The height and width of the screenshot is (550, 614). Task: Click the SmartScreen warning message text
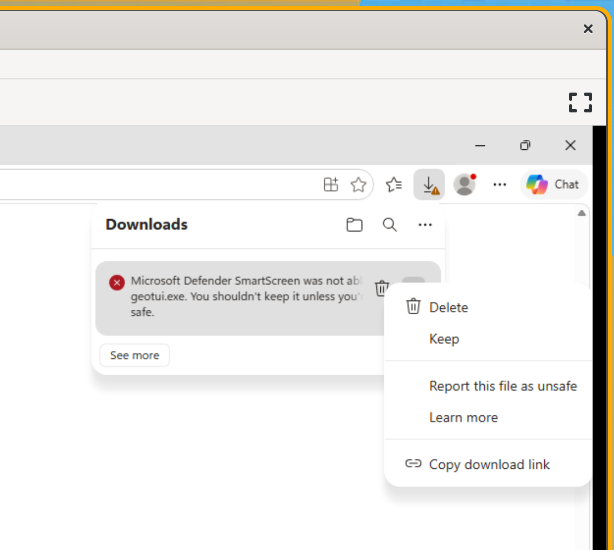pyautogui.click(x=247, y=296)
